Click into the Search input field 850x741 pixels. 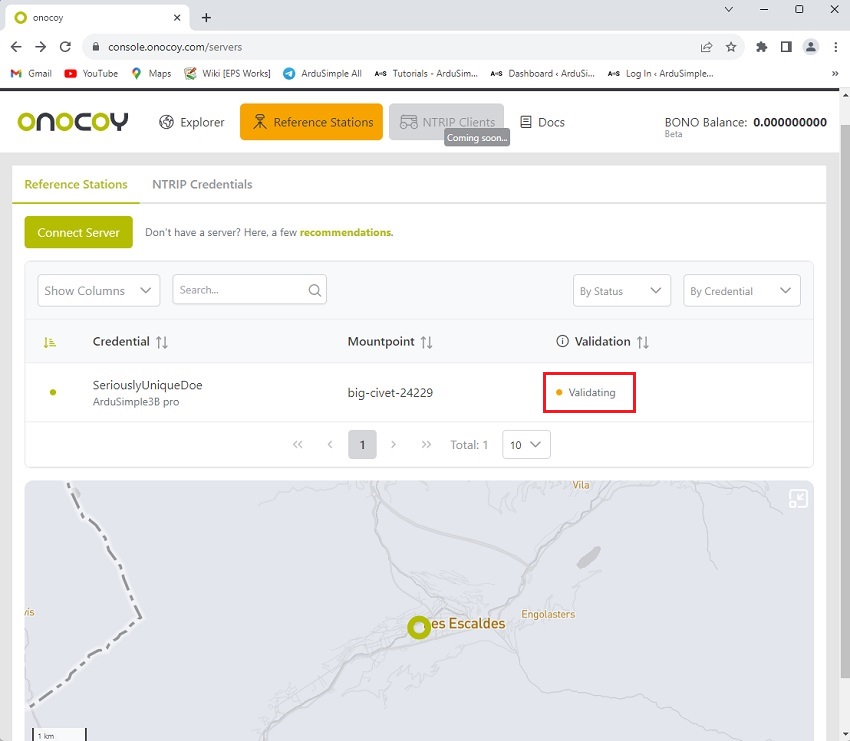[x=240, y=290]
